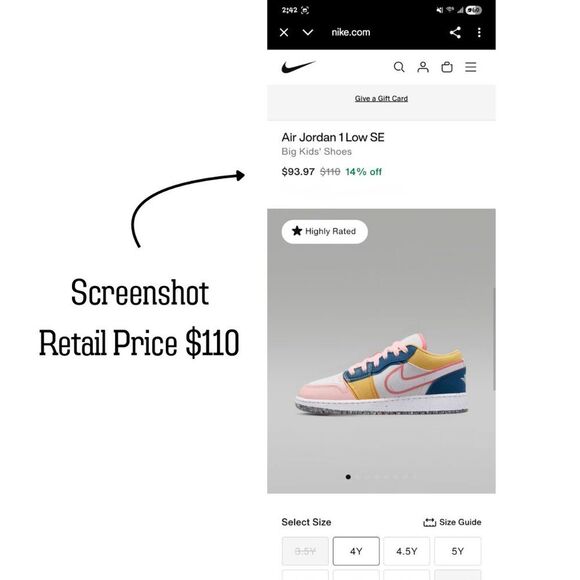Click the Air Jordan 1 Low SE title
The width and height of the screenshot is (580, 580).
[x=333, y=137]
